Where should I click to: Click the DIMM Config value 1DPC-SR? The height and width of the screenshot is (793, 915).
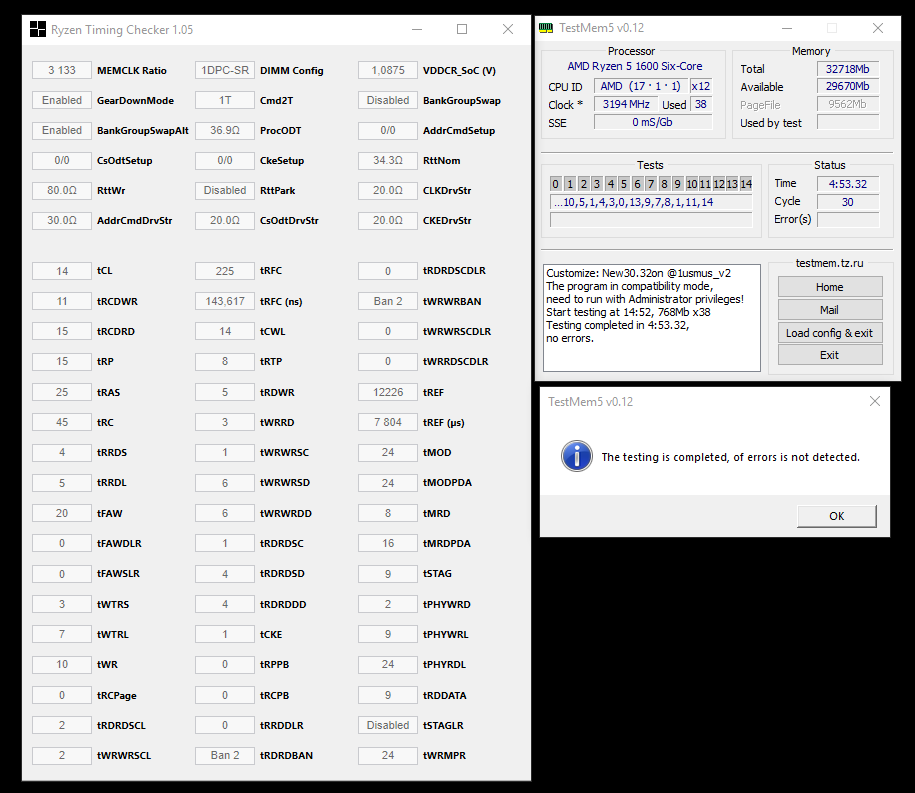[x=225, y=70]
